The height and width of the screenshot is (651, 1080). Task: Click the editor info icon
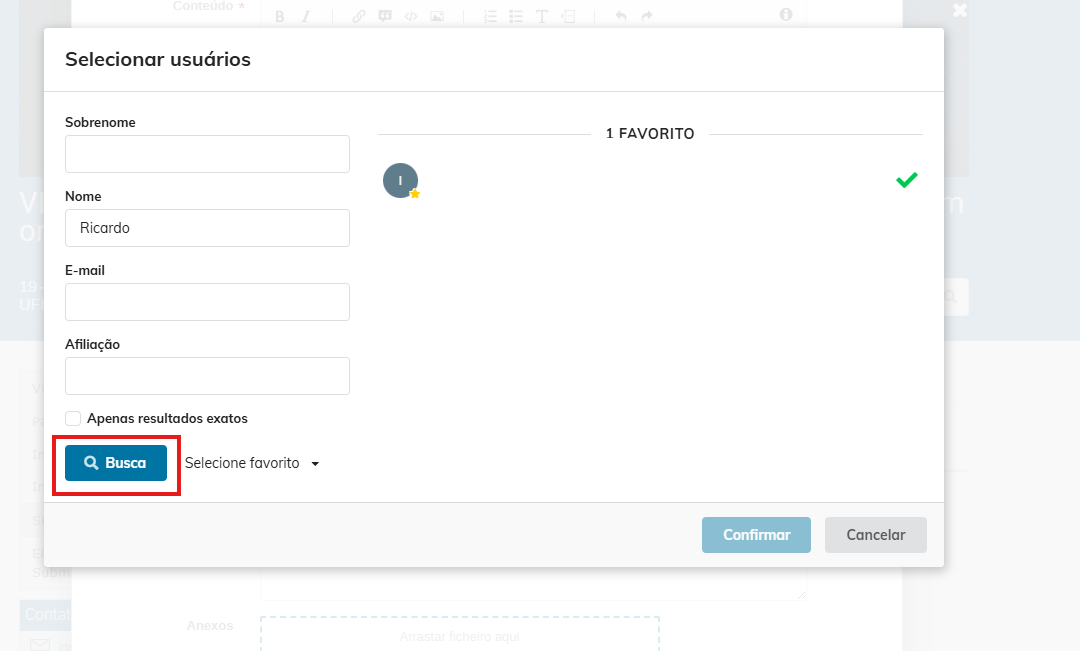point(786,14)
